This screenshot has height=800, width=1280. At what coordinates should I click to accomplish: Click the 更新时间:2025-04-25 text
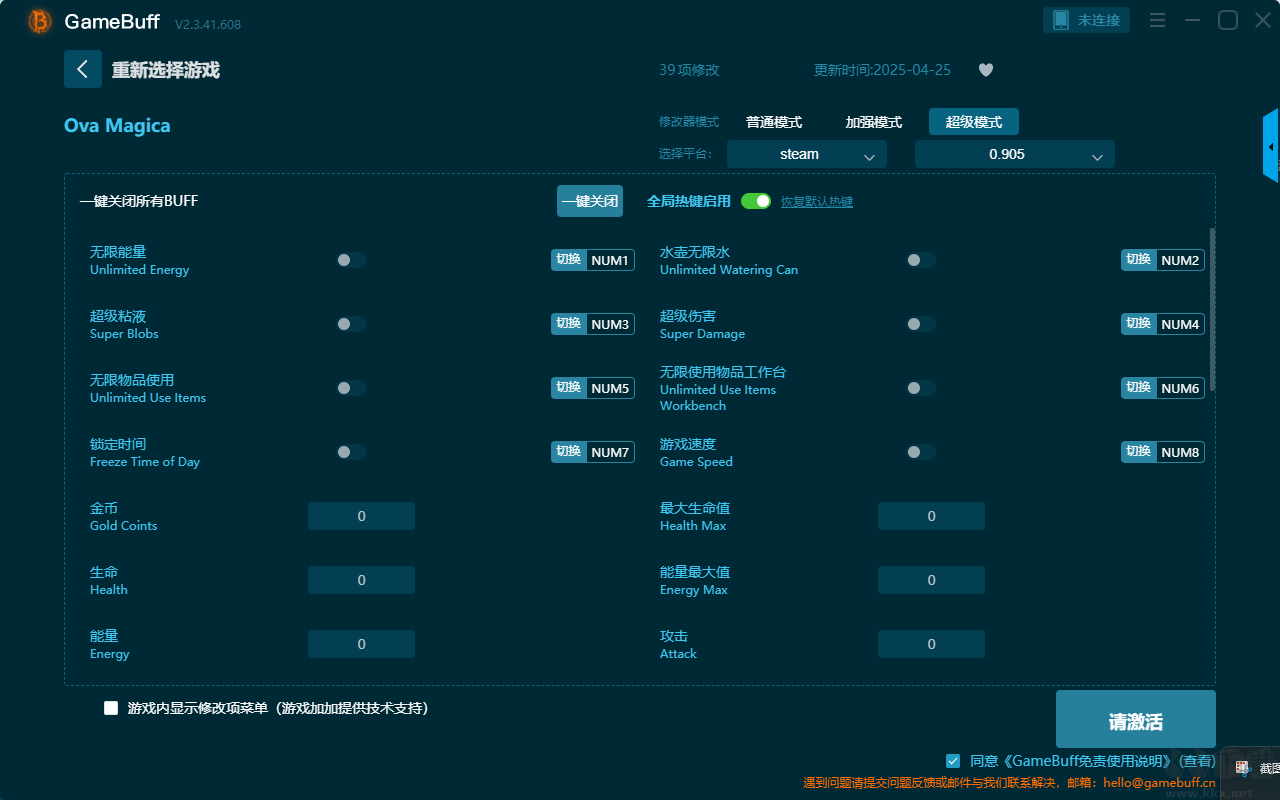[882, 70]
